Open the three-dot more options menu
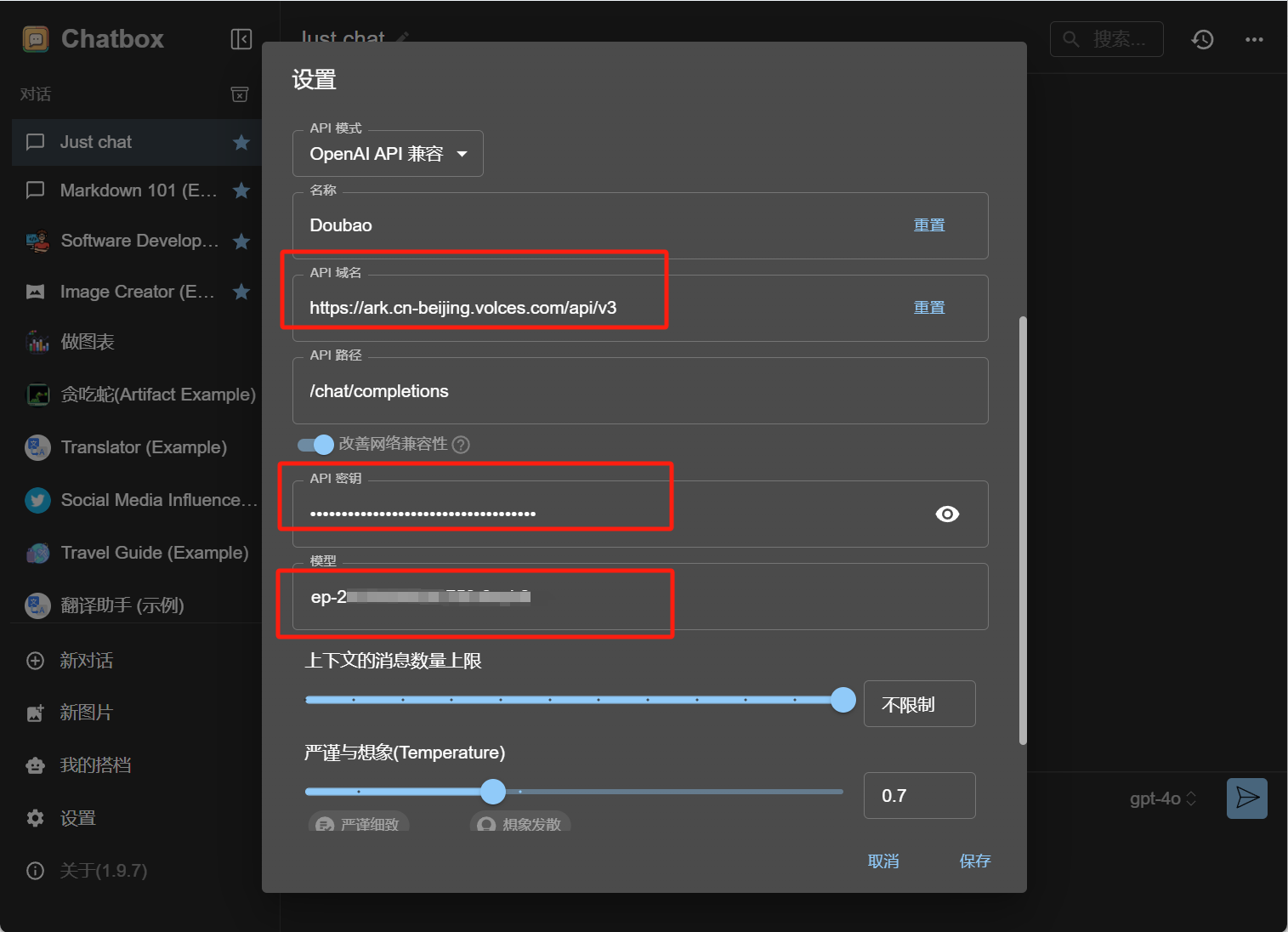The height and width of the screenshot is (932, 1288). 1254,39
